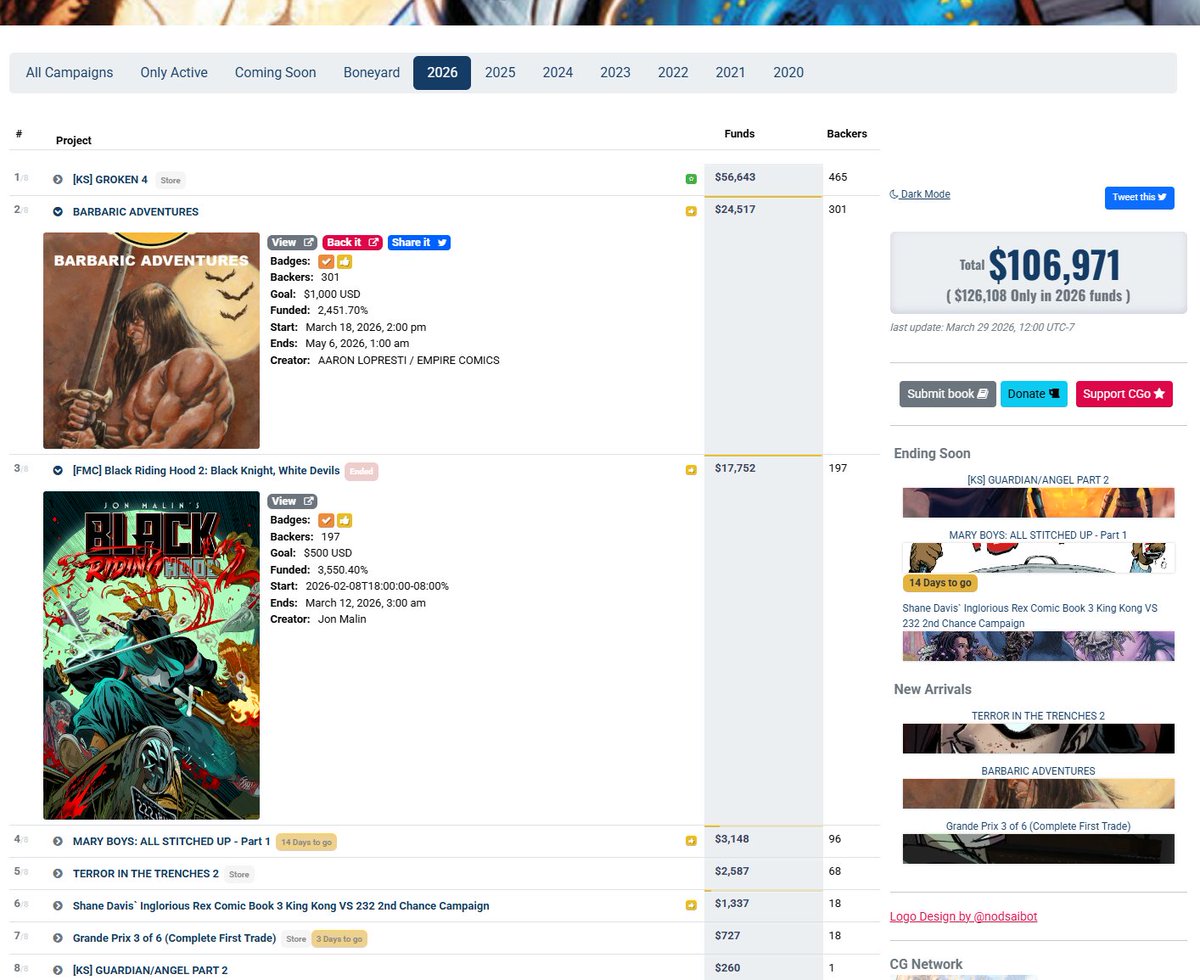Click the yellow platform icon on Shane Davis row
Screen dimensions: 1200x980
[x=691, y=906]
